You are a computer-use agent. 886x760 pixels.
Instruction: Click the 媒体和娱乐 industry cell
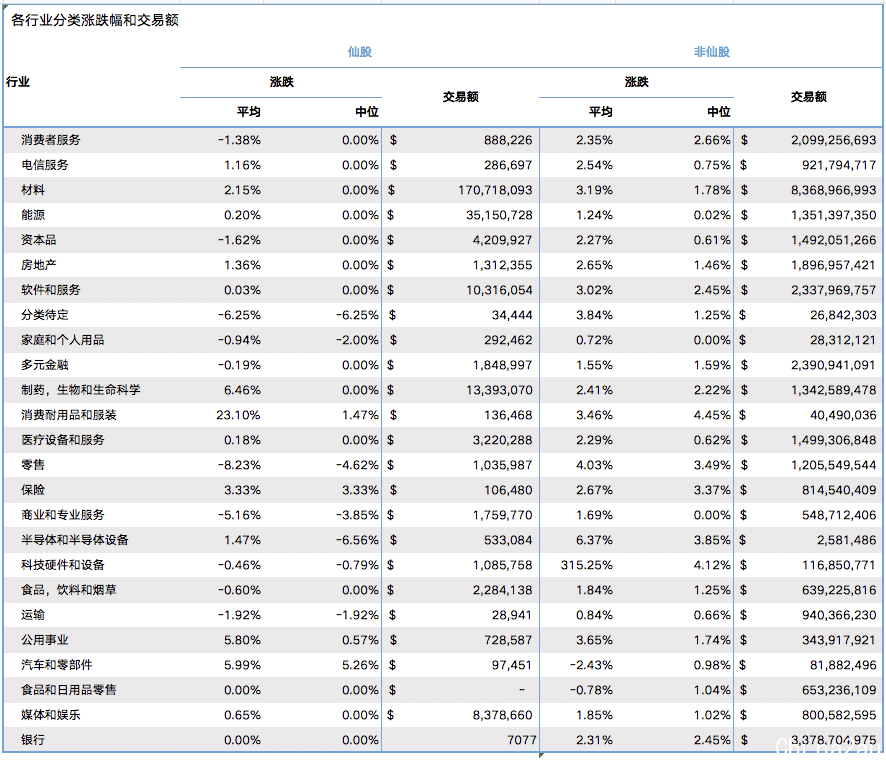pos(51,715)
